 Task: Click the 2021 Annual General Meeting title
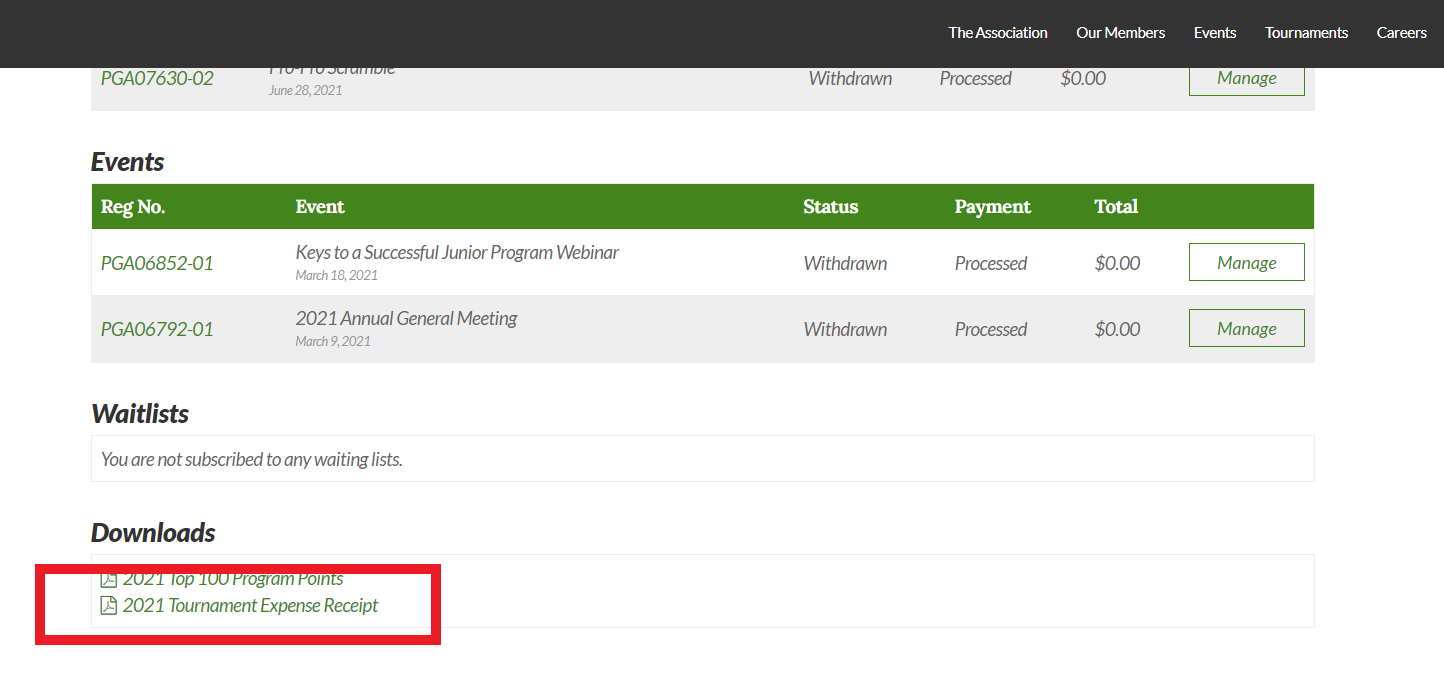point(406,319)
